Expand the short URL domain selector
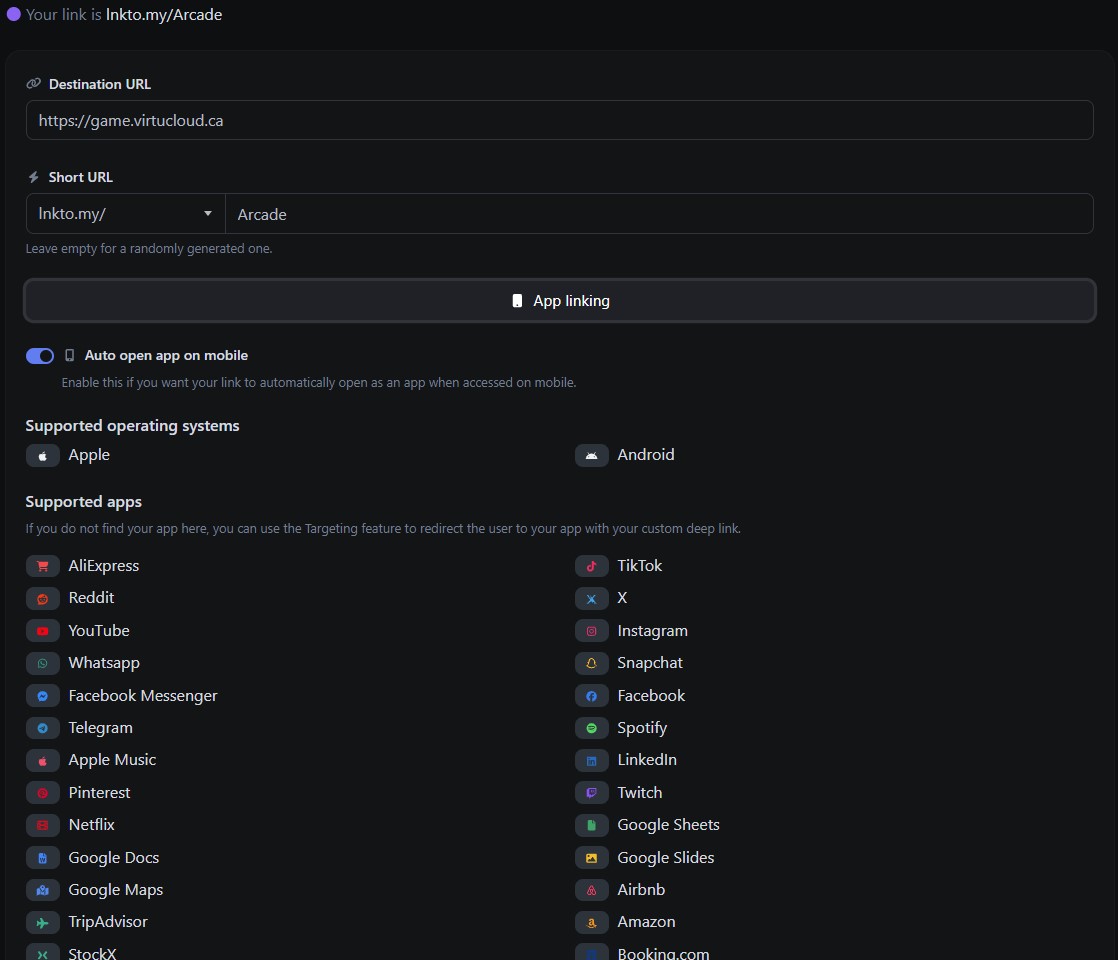Image resolution: width=1118 pixels, height=960 pixels. [x=207, y=213]
